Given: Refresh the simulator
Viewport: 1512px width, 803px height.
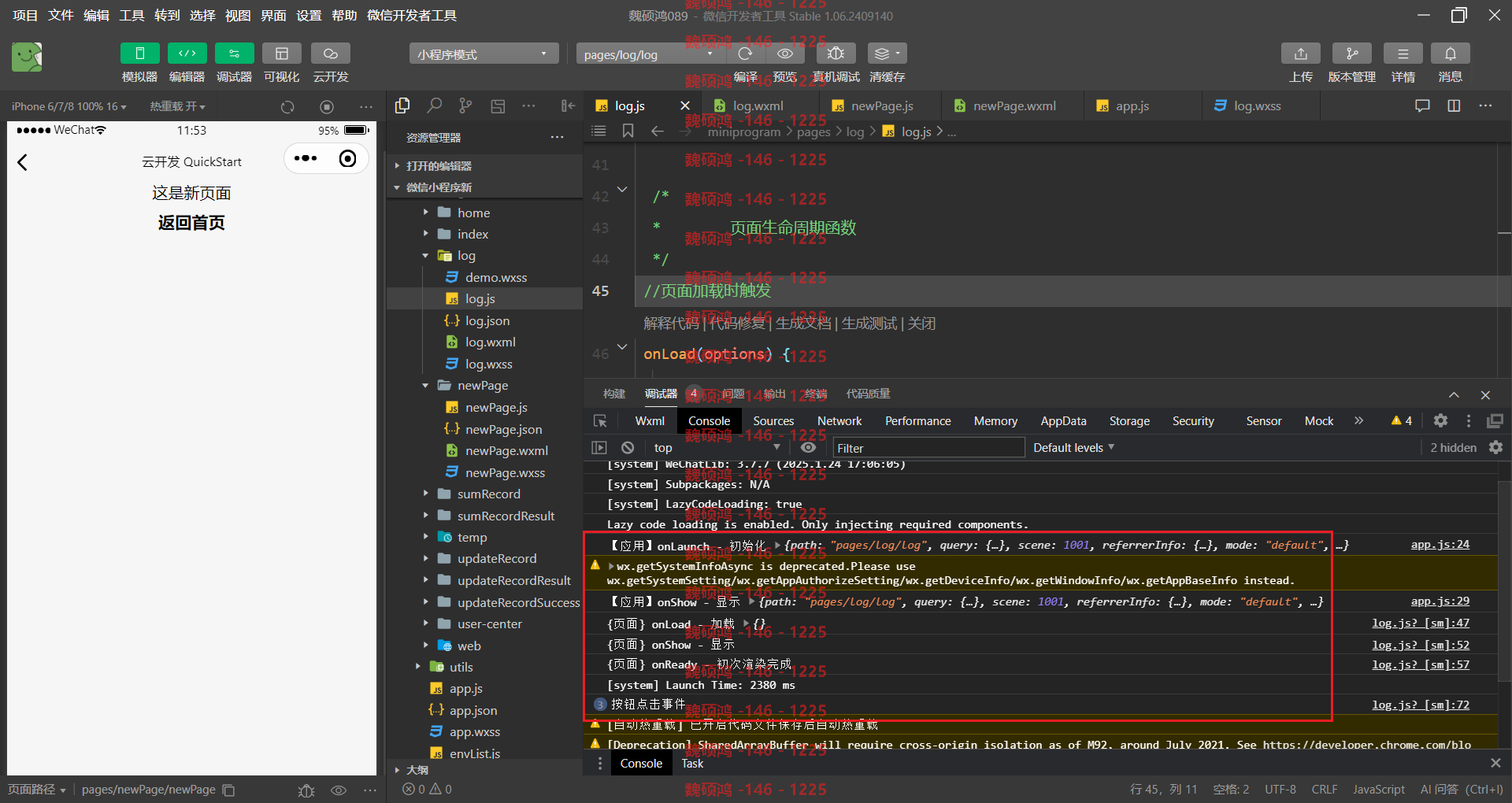Looking at the screenshot, I should [287, 107].
